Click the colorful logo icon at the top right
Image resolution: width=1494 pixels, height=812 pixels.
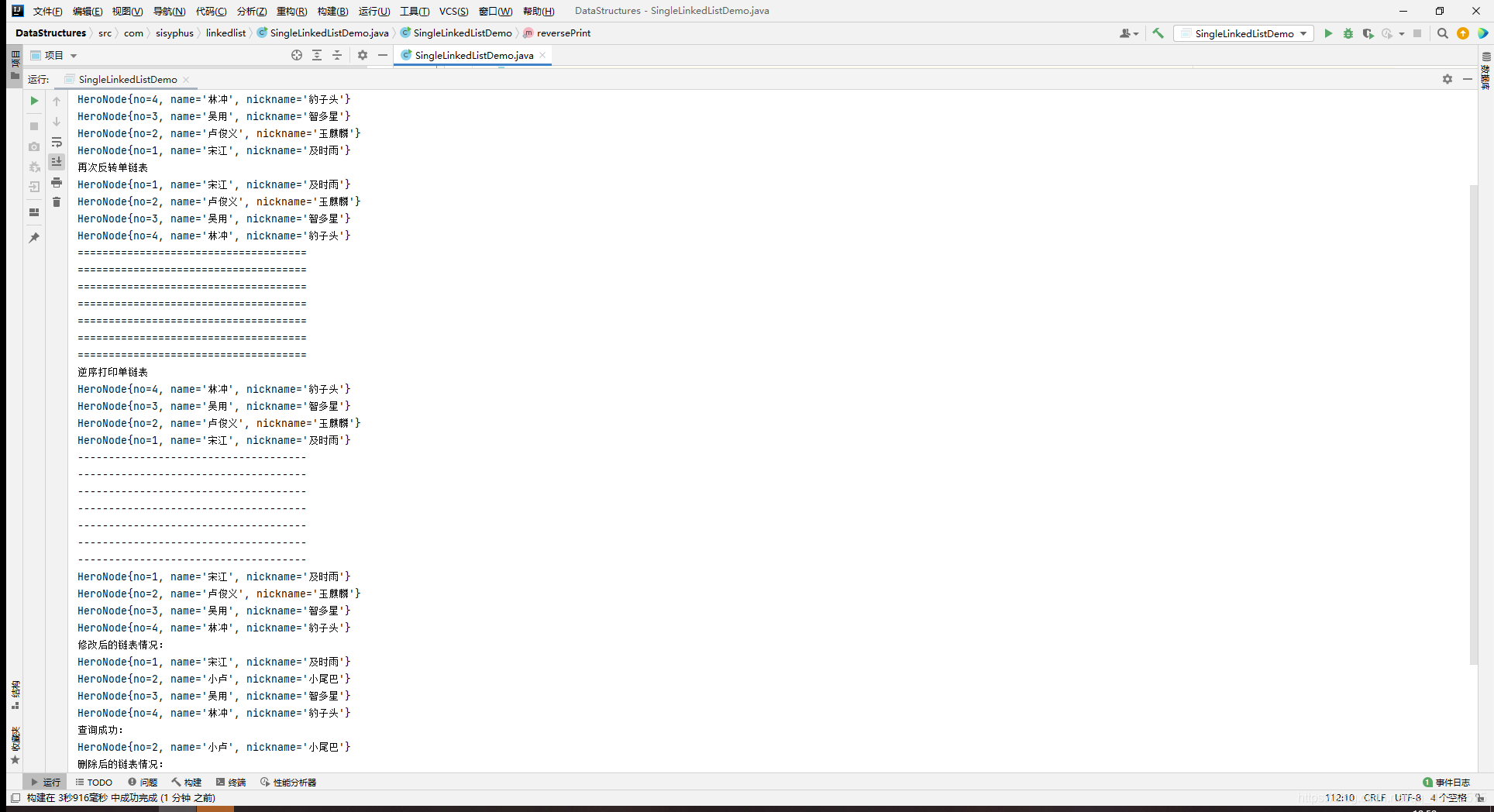click(1483, 33)
